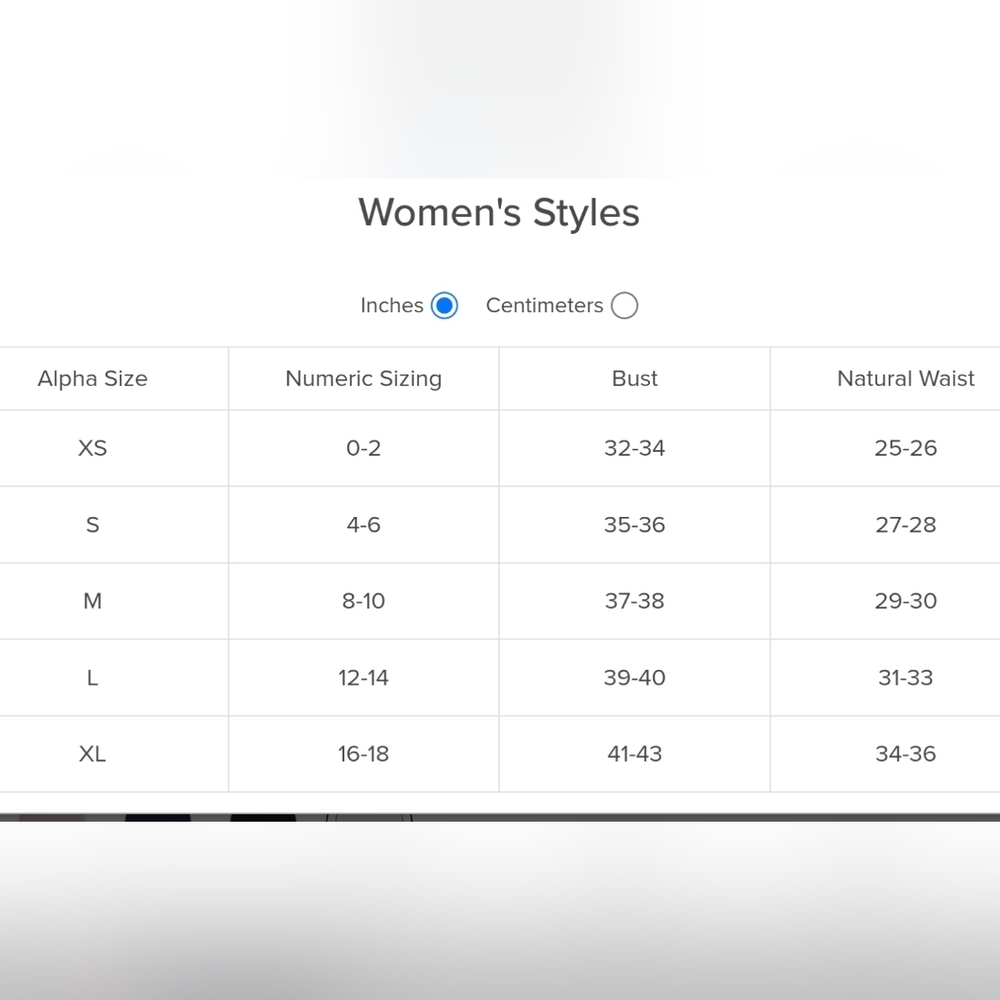Click the L alpha size cell
1000x1000 pixels.
tap(92, 677)
